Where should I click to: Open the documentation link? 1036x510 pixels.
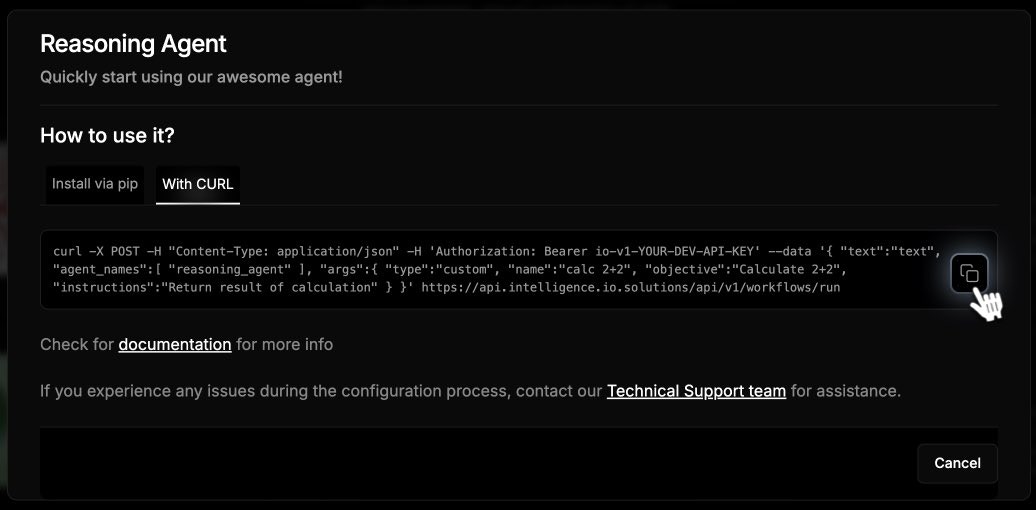click(175, 344)
